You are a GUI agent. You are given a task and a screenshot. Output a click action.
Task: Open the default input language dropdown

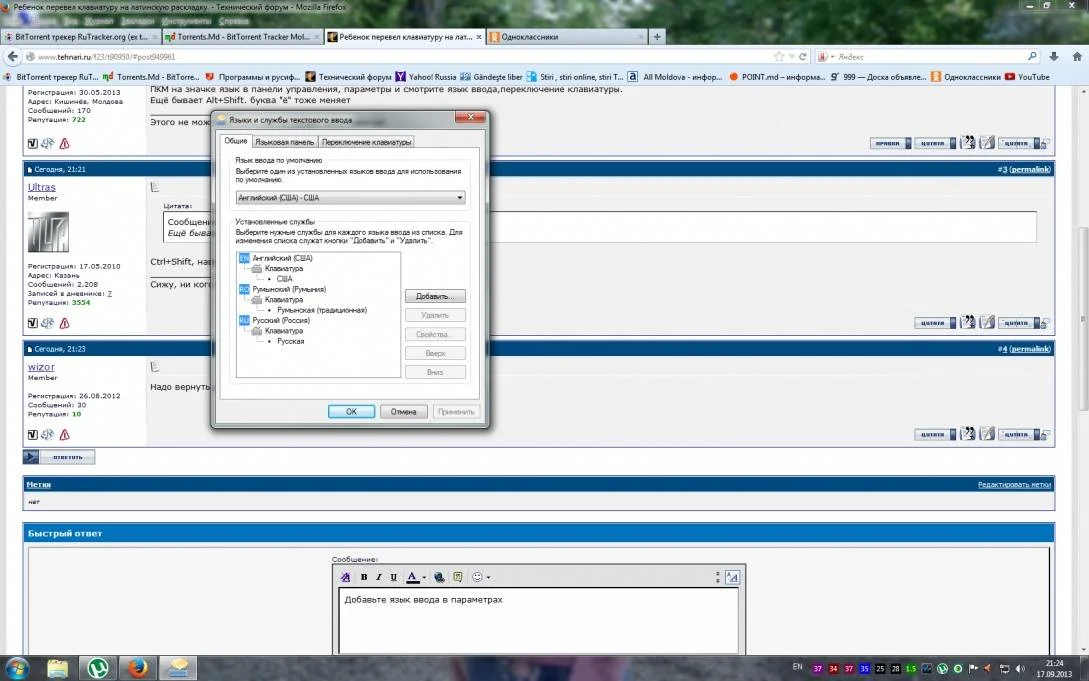(x=351, y=198)
